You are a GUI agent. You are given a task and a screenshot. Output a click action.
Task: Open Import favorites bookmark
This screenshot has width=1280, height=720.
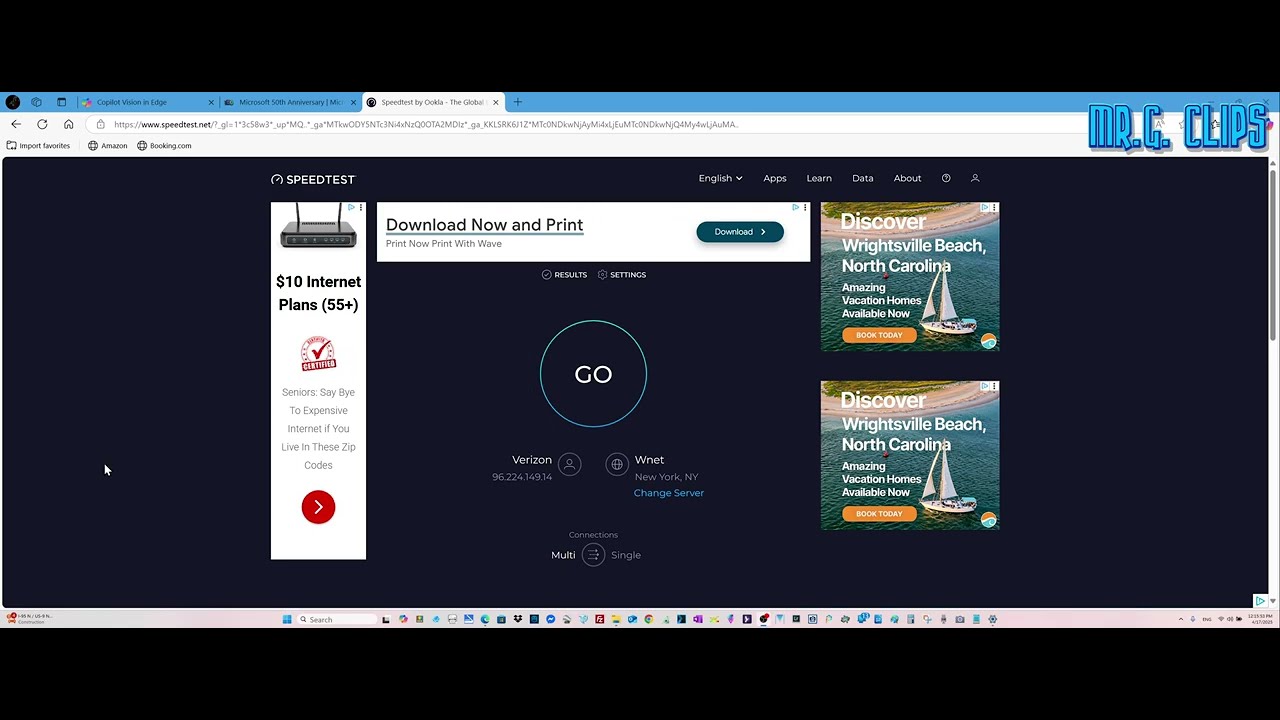(38, 146)
